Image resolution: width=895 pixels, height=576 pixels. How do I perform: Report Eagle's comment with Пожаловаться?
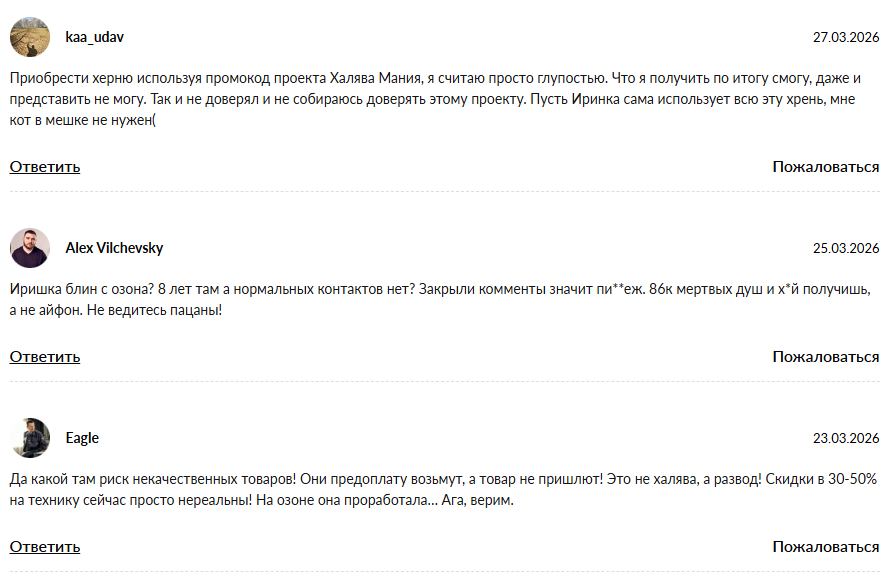(x=824, y=548)
